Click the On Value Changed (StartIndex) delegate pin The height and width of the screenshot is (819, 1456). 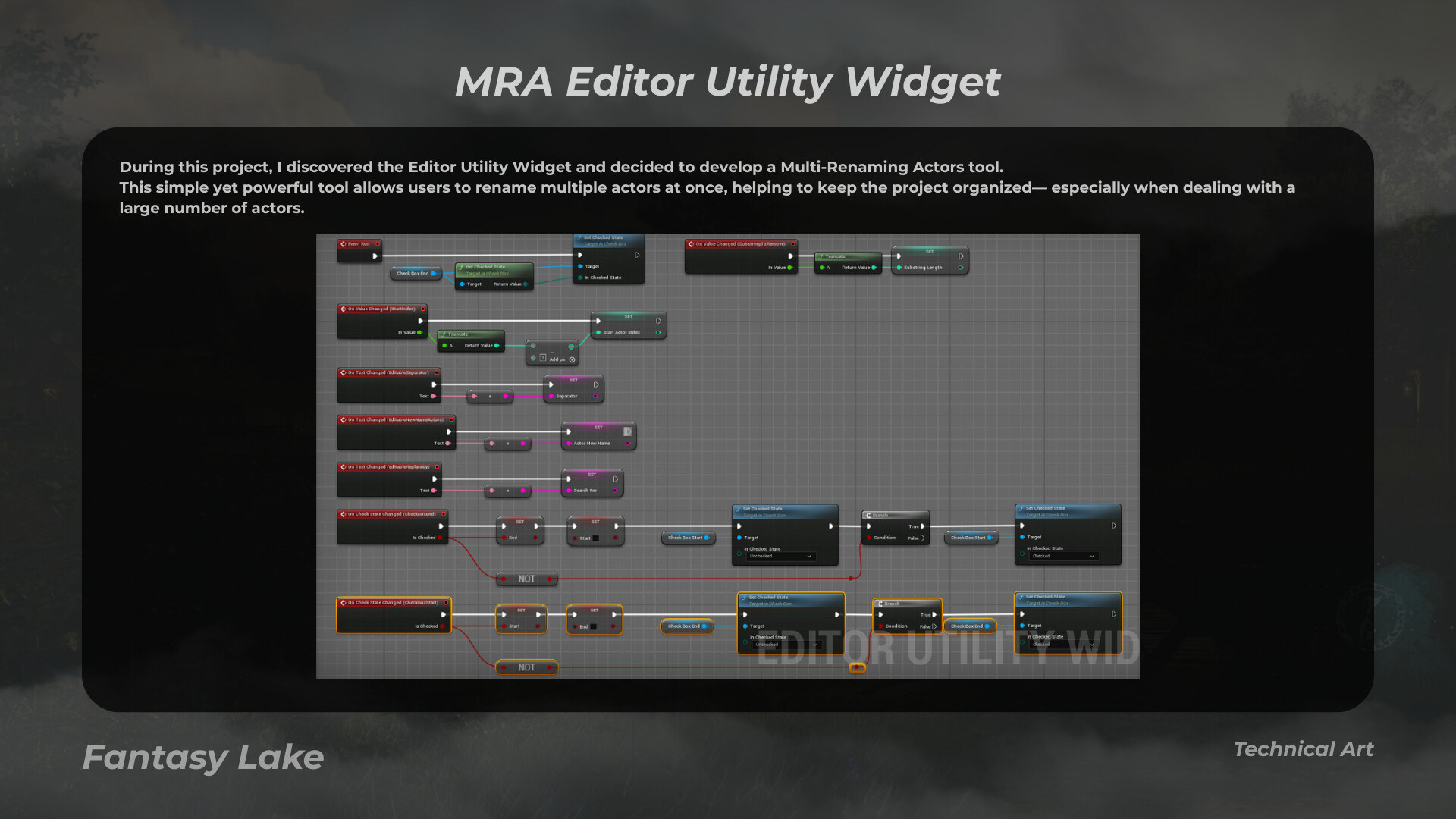coord(422,309)
